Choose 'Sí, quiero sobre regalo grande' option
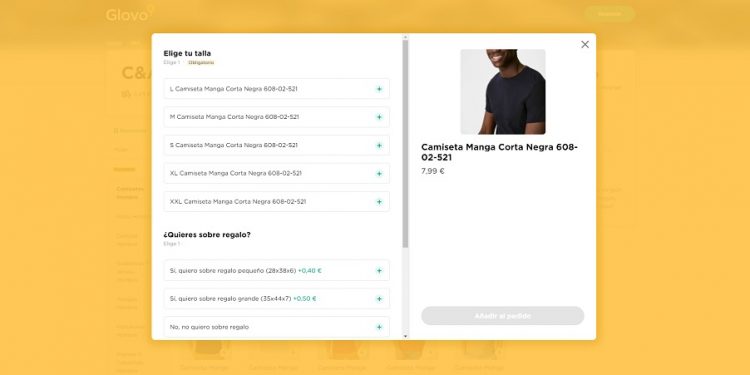Viewport: 750px width, 375px height. [x=276, y=299]
